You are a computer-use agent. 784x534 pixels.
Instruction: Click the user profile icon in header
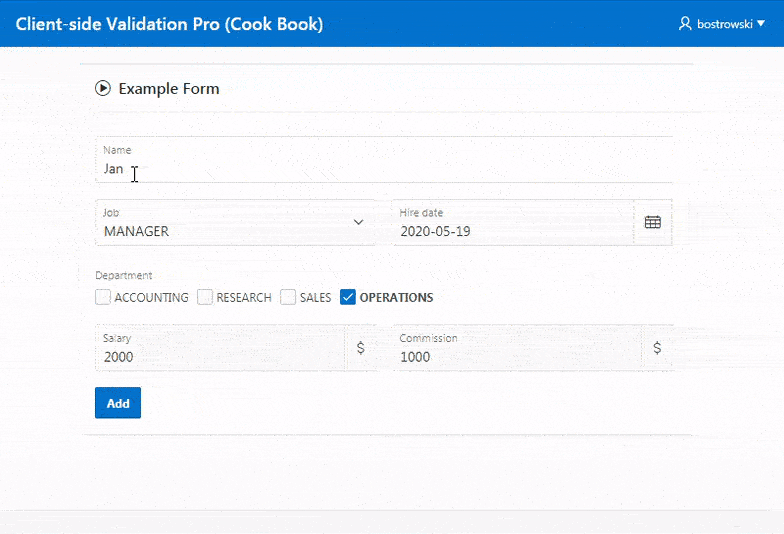pos(685,23)
